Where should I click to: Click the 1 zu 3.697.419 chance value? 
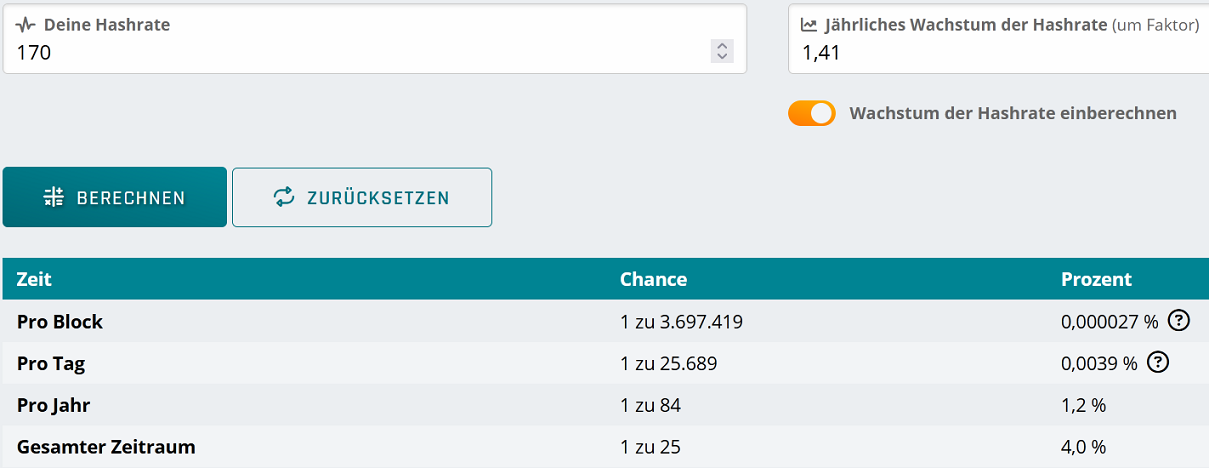[681, 322]
